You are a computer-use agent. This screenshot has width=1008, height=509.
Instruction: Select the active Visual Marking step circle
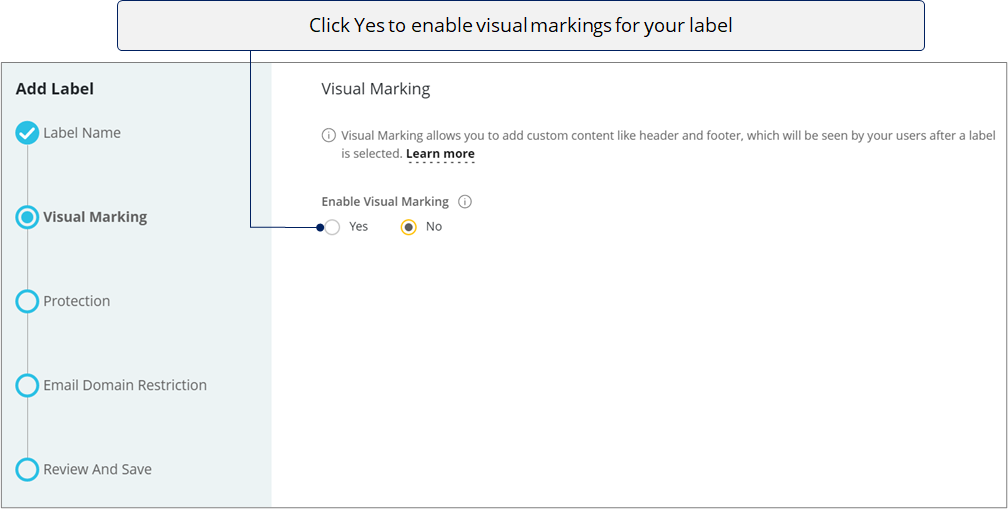[x=27, y=217]
